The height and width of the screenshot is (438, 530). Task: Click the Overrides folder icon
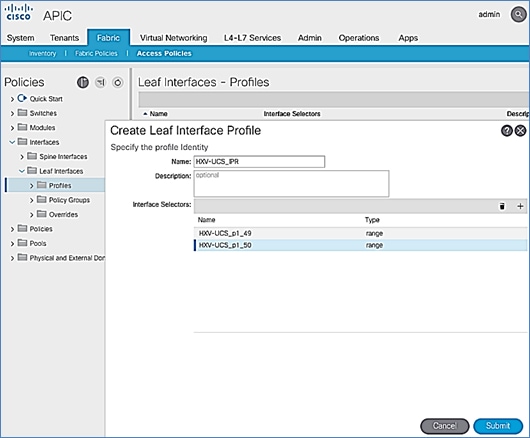pos(42,214)
